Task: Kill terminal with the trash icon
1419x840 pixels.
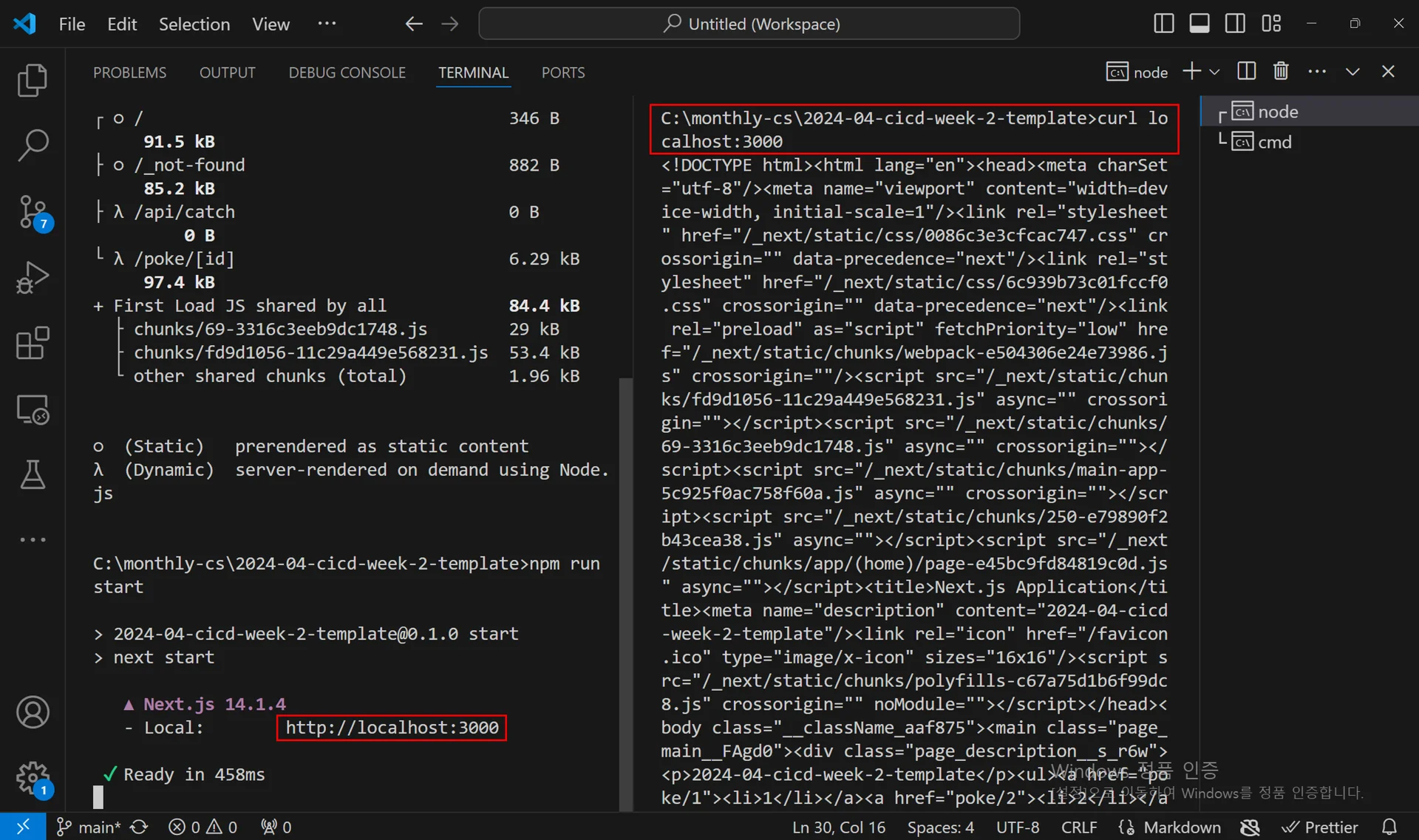Action: pyautogui.click(x=1281, y=72)
